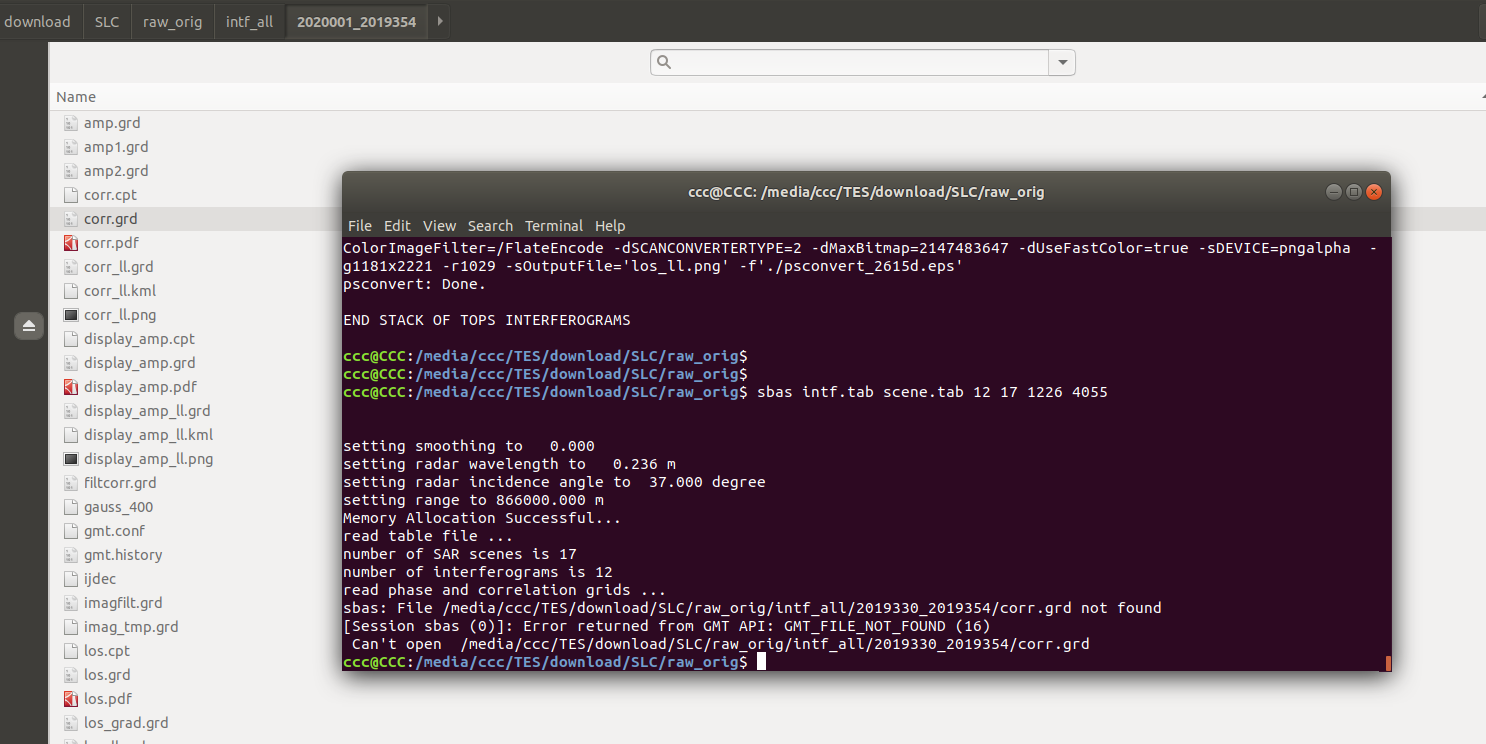
Task: Click the filtcorr.grd file icon
Action: click(70, 483)
